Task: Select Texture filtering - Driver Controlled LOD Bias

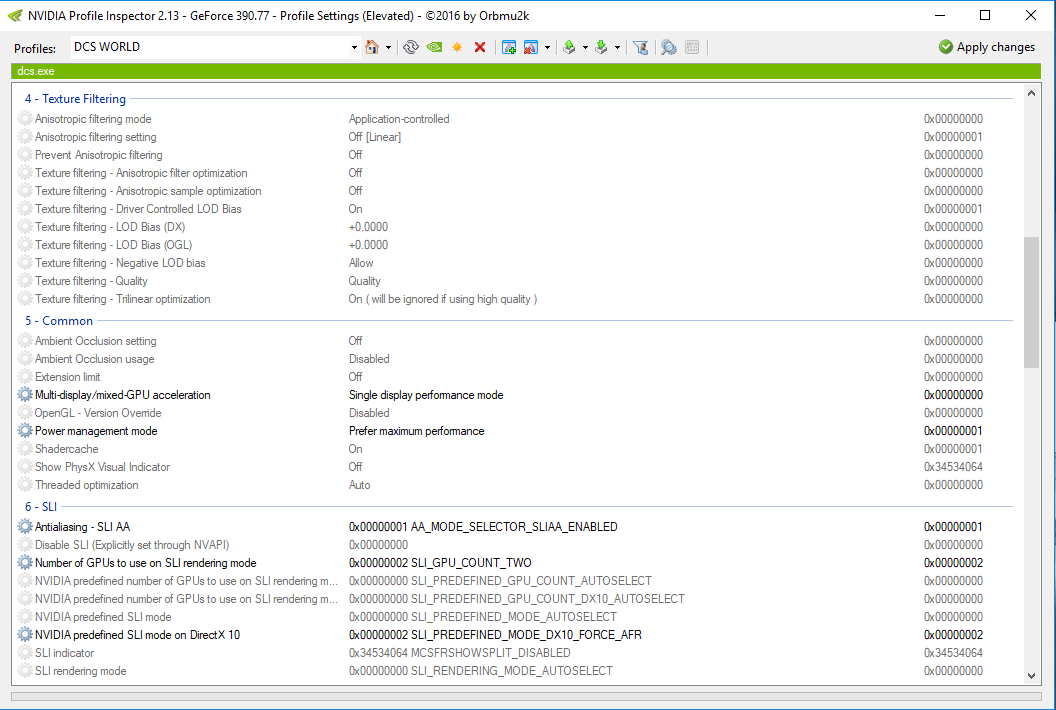Action: [x=515, y=209]
